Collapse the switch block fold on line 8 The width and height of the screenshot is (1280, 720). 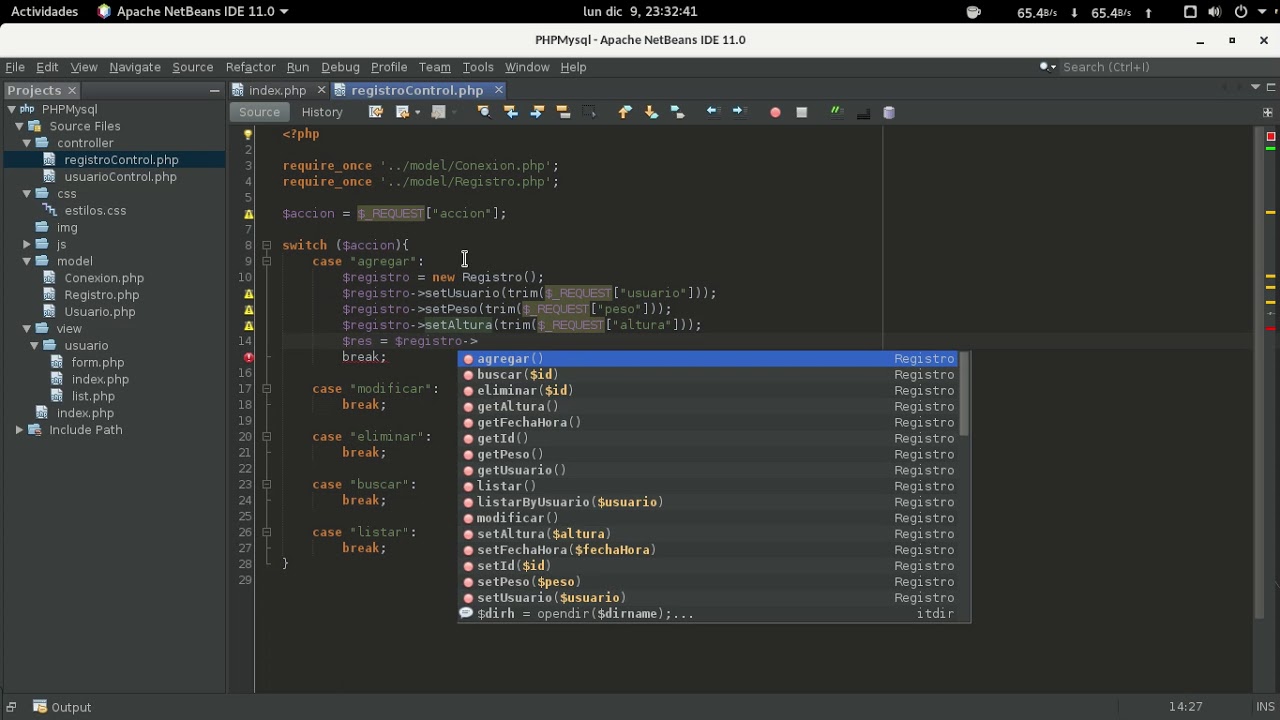pyautogui.click(x=267, y=245)
